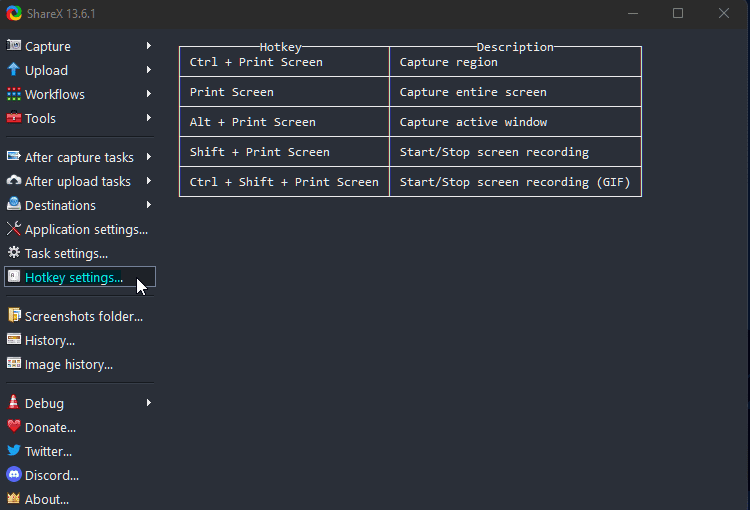Select the 'Ctrl + Print Screen' hotkey cell
Viewport: 750px width, 510px height.
coord(284,62)
